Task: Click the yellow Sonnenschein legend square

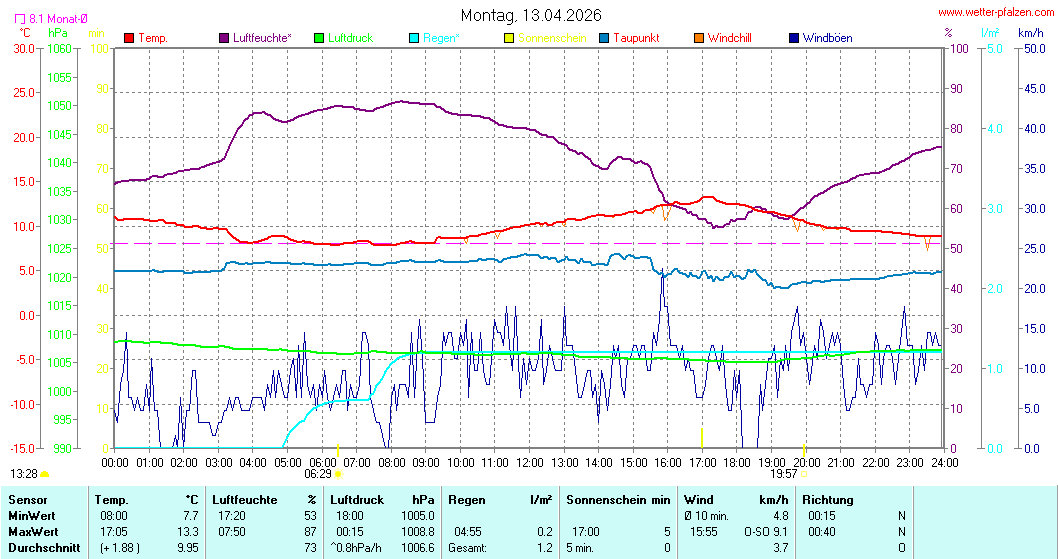Action: pos(509,38)
